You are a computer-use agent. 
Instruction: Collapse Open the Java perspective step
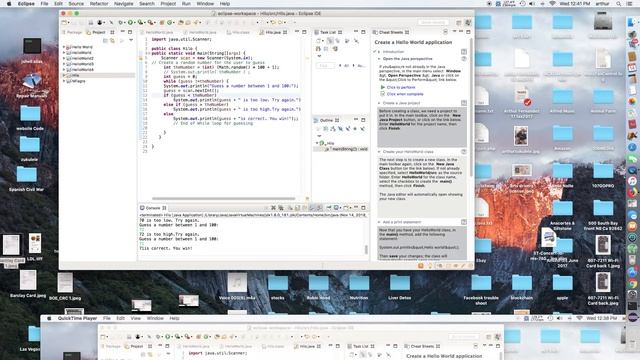point(379,59)
